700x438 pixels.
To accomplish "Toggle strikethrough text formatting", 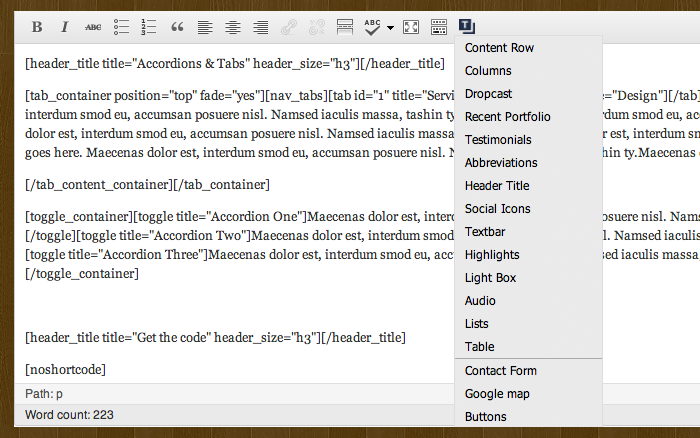I will (x=93, y=27).
